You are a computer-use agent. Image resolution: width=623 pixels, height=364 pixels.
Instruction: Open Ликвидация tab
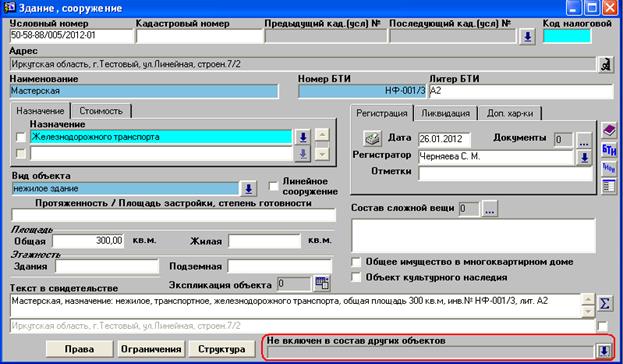click(445, 114)
